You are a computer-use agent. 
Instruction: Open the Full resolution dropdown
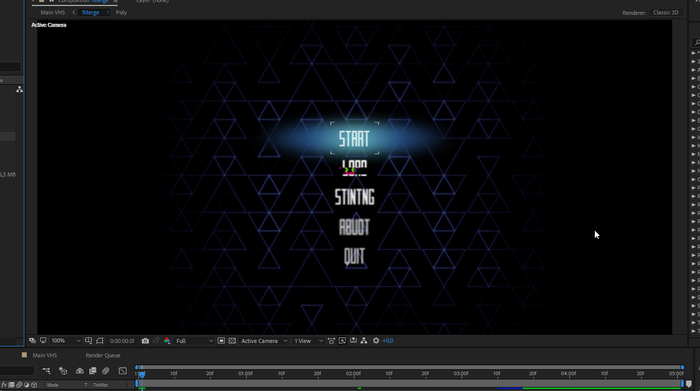[x=194, y=341]
